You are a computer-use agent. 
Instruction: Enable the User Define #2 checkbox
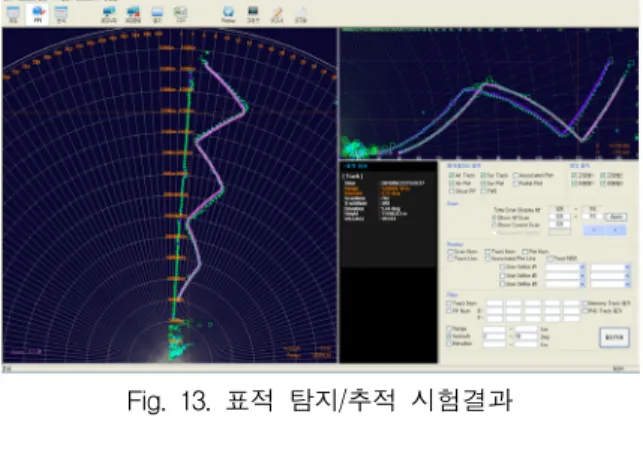click(502, 276)
